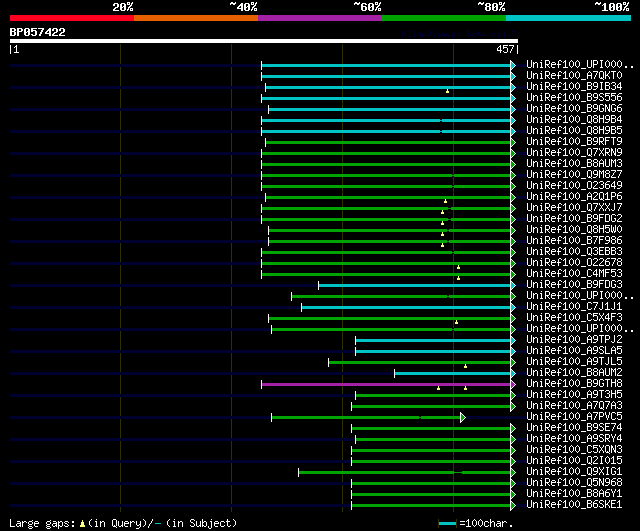
Task: Click the UniRef100_A7QKT0 label
Action: [574, 76]
